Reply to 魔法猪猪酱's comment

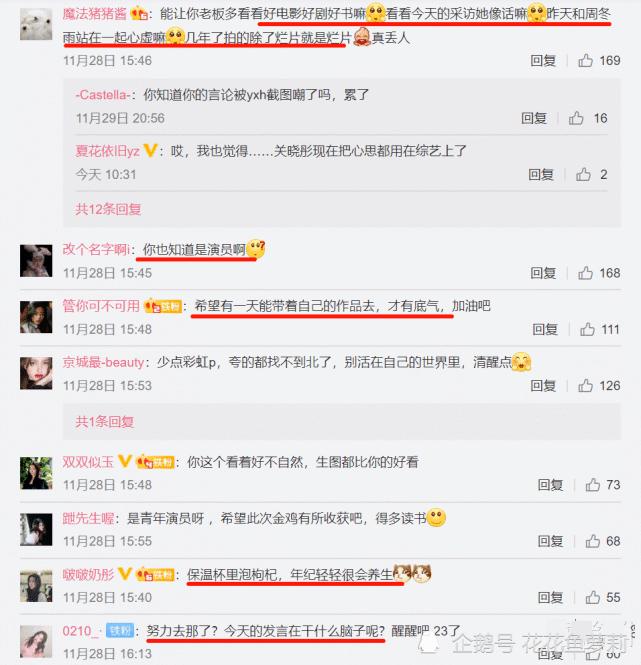(x=543, y=61)
